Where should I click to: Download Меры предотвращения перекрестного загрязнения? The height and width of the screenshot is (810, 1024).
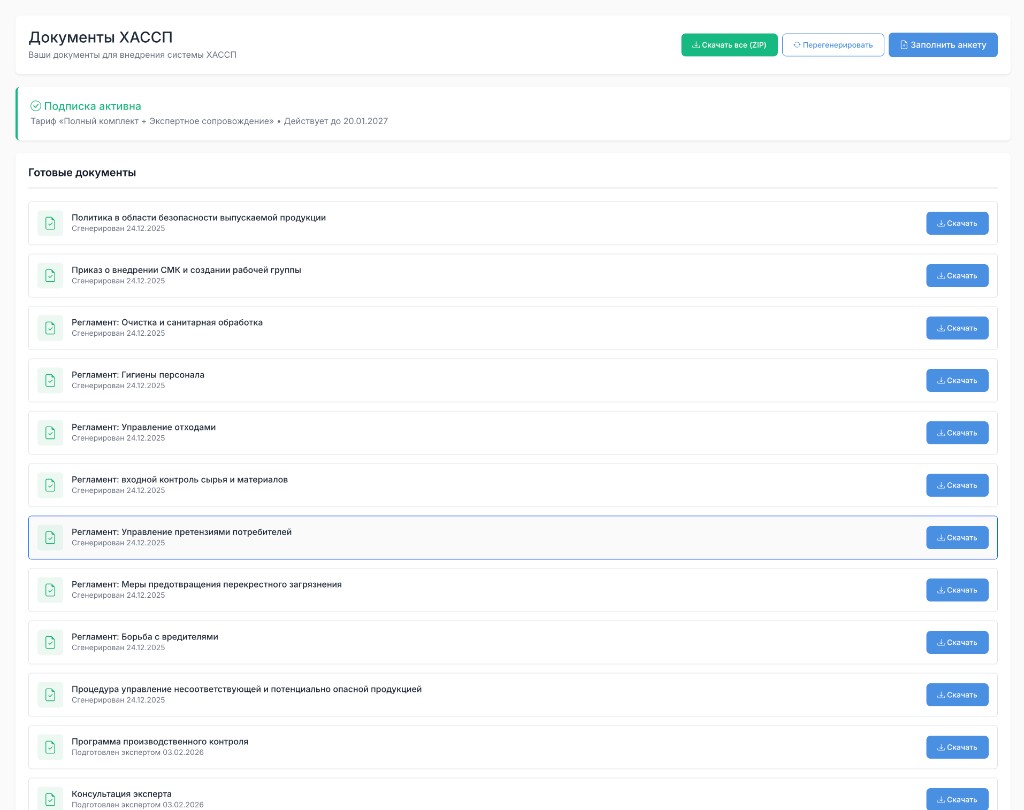(957, 590)
